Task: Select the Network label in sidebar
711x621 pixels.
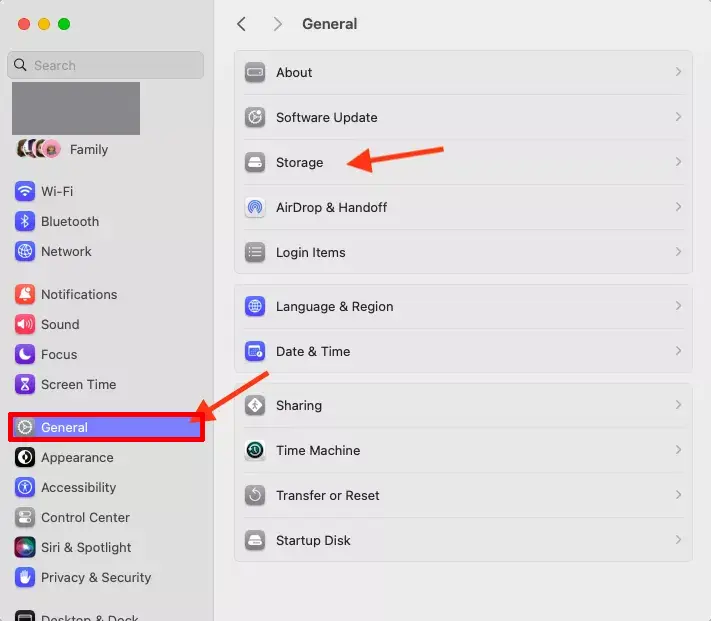Action: click(66, 251)
